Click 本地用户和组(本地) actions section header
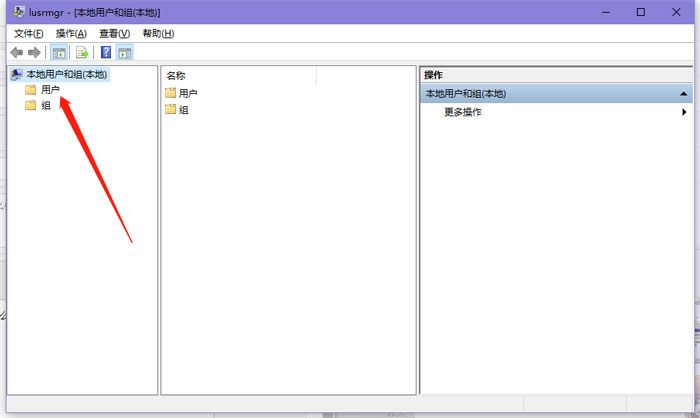The height and width of the screenshot is (418, 700). [556, 94]
